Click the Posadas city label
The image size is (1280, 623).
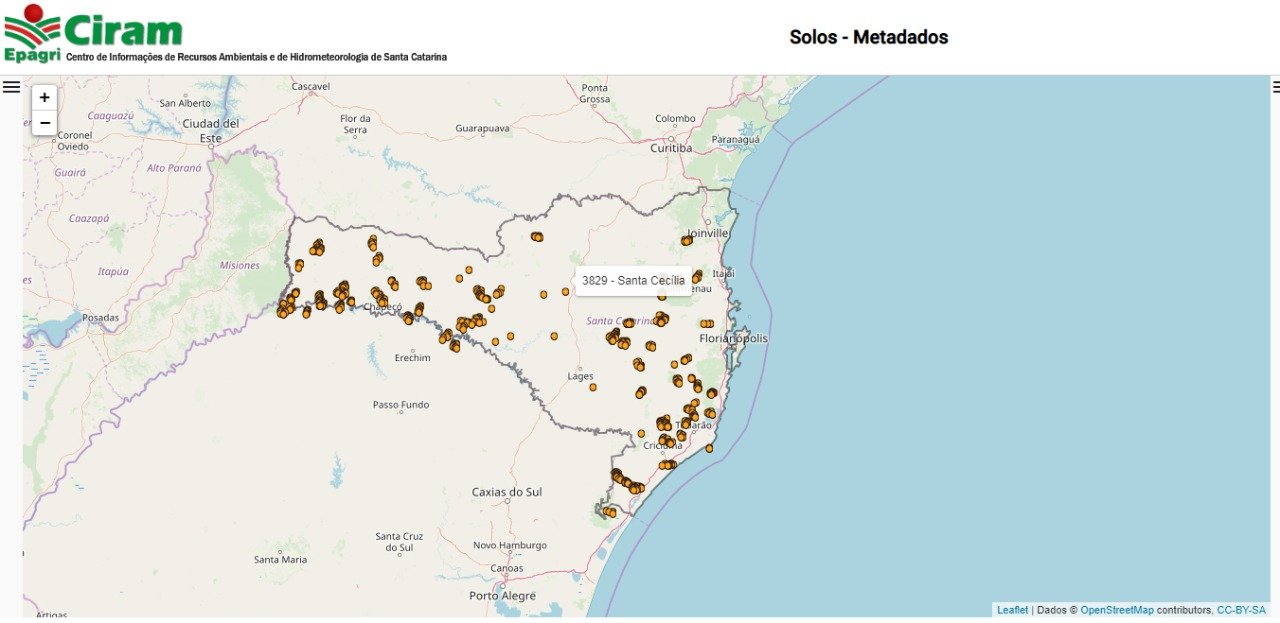pos(101,318)
